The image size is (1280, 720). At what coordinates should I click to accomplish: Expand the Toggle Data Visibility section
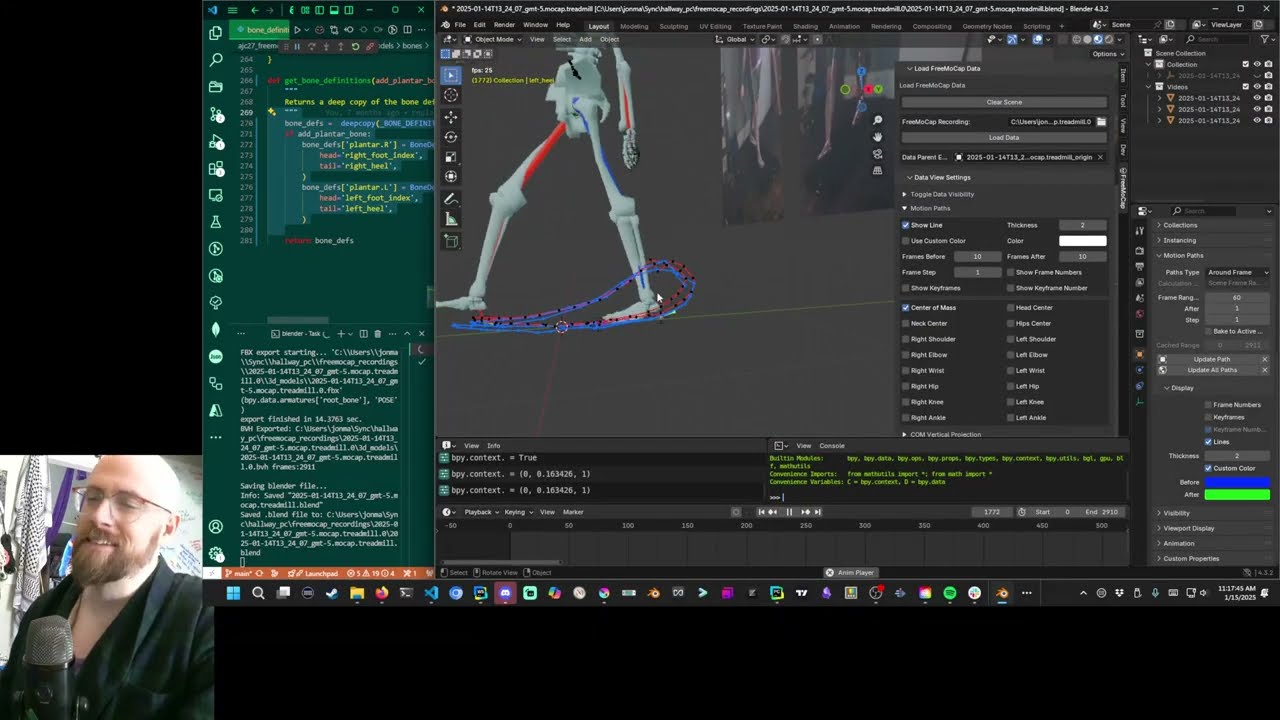[938, 194]
